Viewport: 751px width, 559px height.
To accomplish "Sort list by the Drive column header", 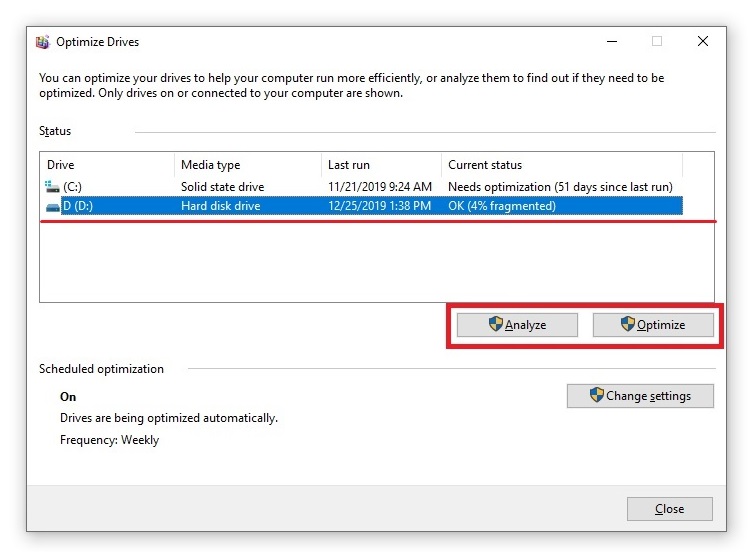I will (x=107, y=165).
